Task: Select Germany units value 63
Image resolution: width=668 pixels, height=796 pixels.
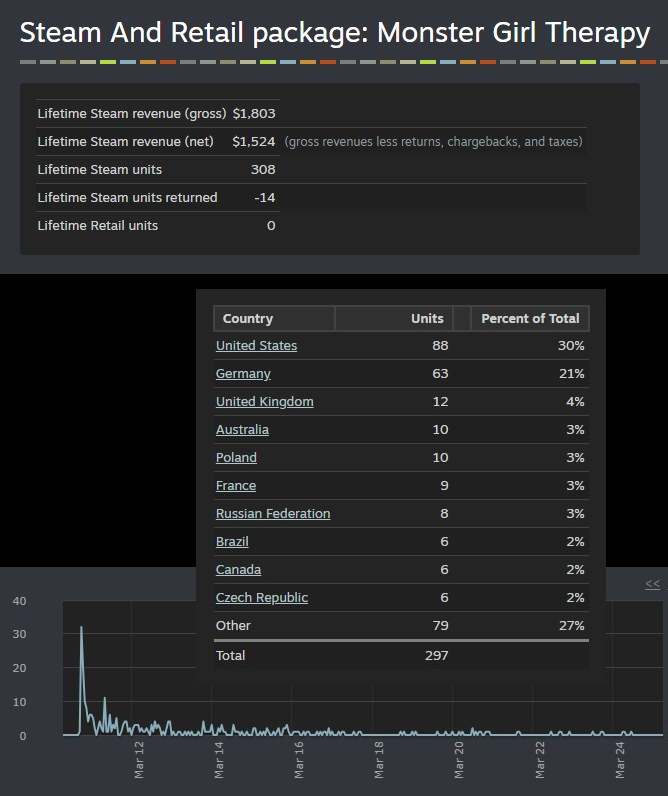Action: click(x=440, y=374)
